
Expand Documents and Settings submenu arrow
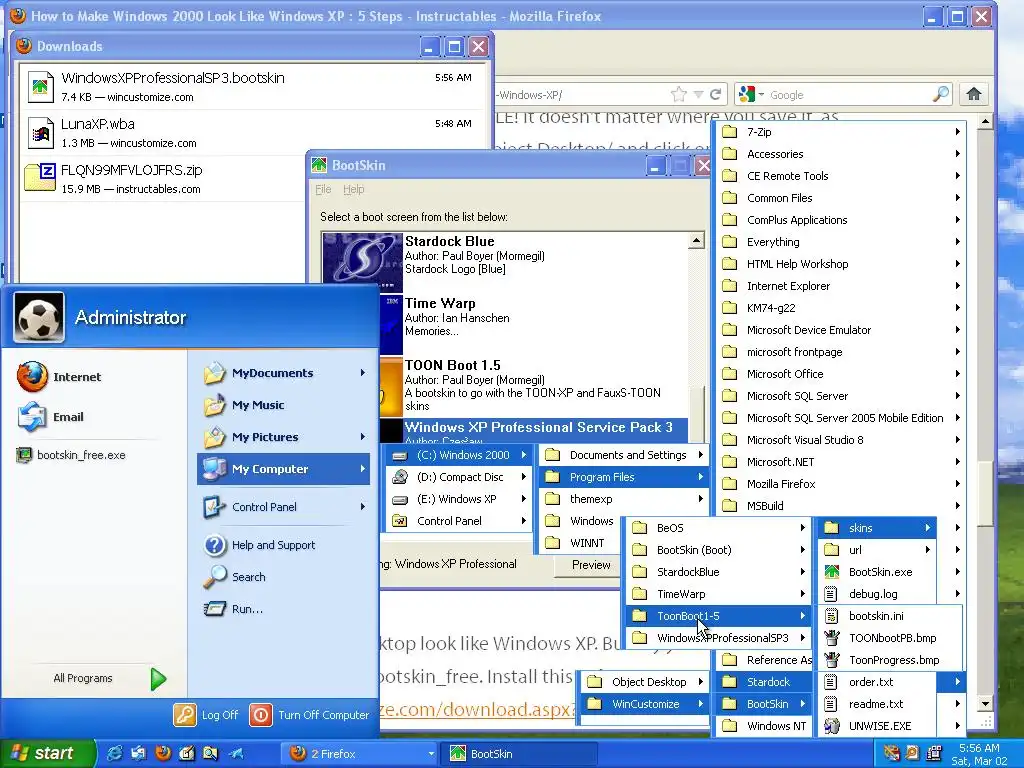pos(700,455)
